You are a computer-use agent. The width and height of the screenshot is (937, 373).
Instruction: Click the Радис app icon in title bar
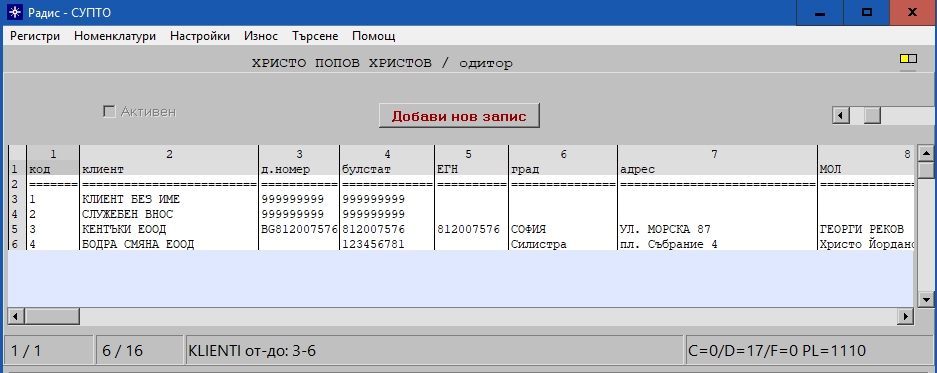point(14,13)
